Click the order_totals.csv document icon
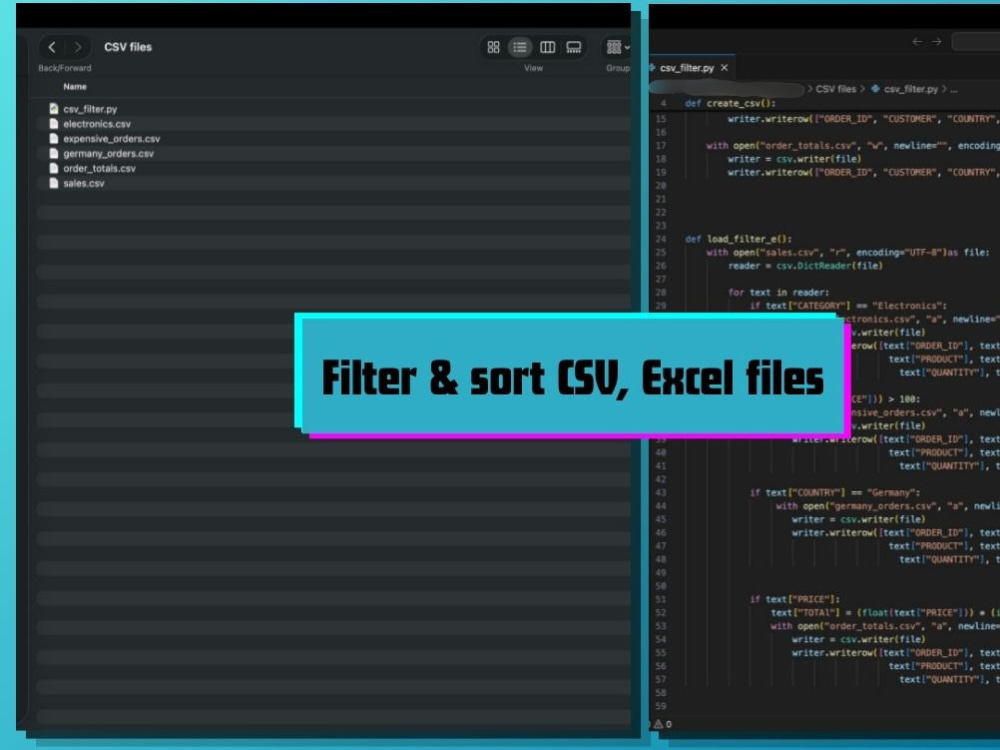The width and height of the screenshot is (1000, 750). 54,168
